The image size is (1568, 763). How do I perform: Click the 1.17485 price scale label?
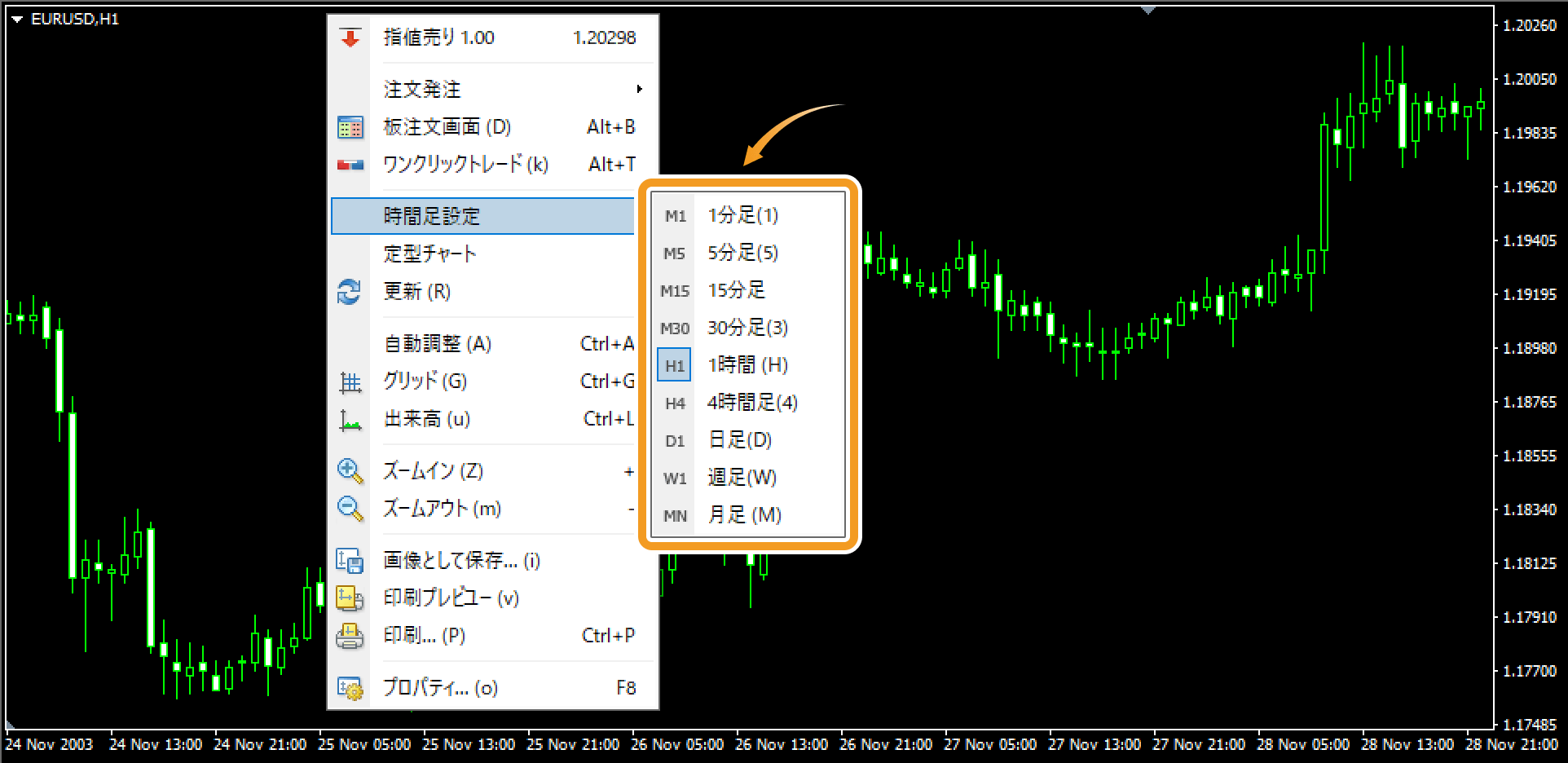pyautogui.click(x=1530, y=725)
